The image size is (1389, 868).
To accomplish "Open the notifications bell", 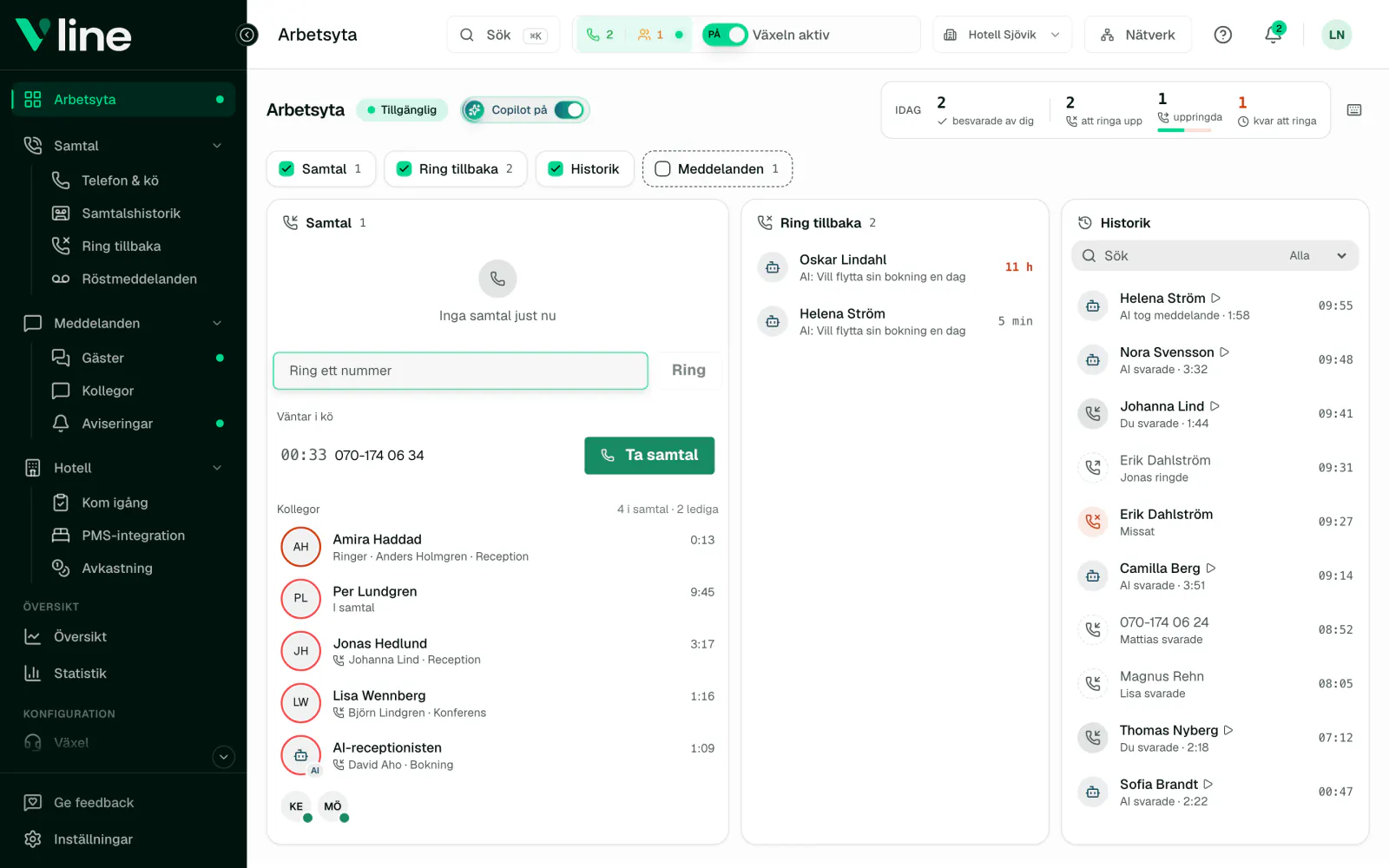I will [x=1273, y=35].
